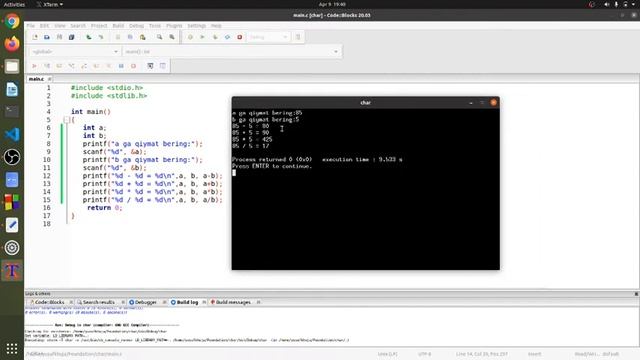
Task: Click Activities in the top bar
Action: click(x=14, y=4)
